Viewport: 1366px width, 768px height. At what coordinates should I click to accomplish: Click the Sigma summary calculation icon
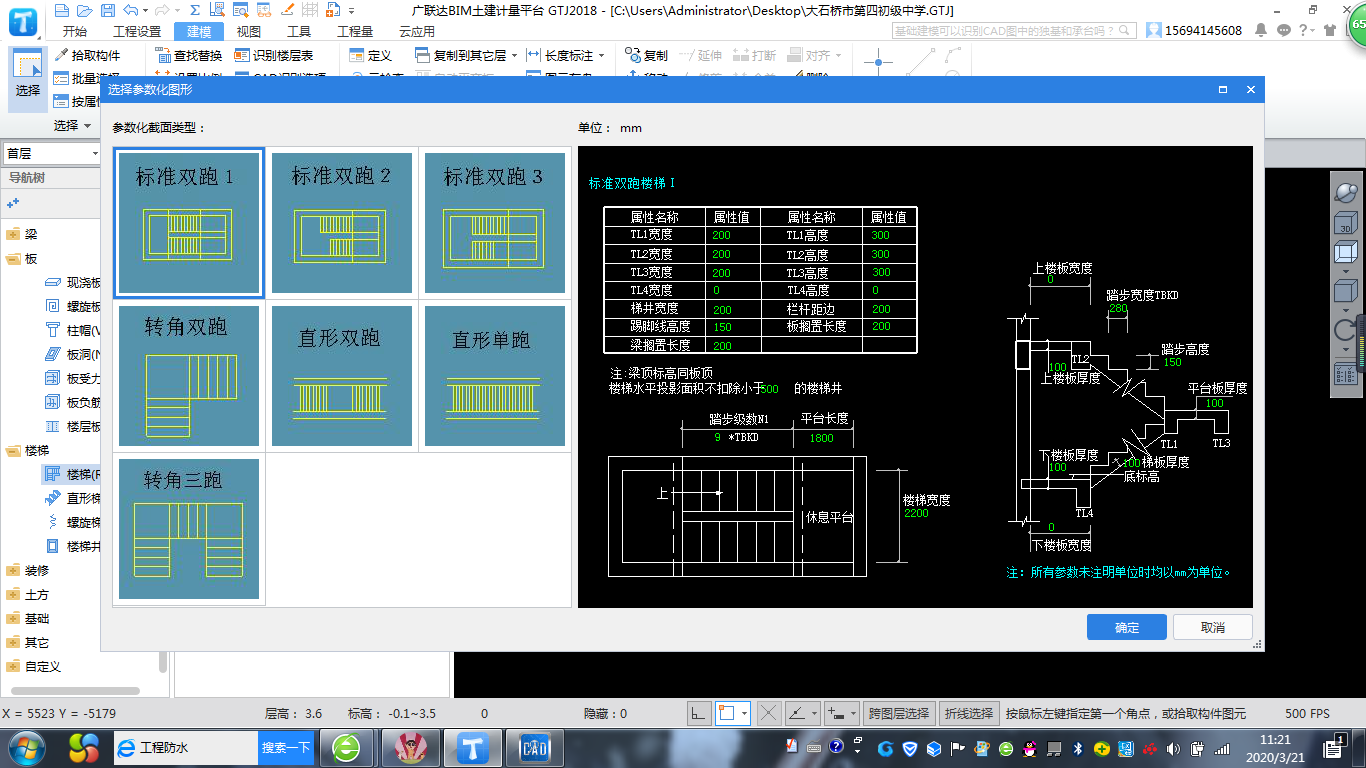click(194, 11)
